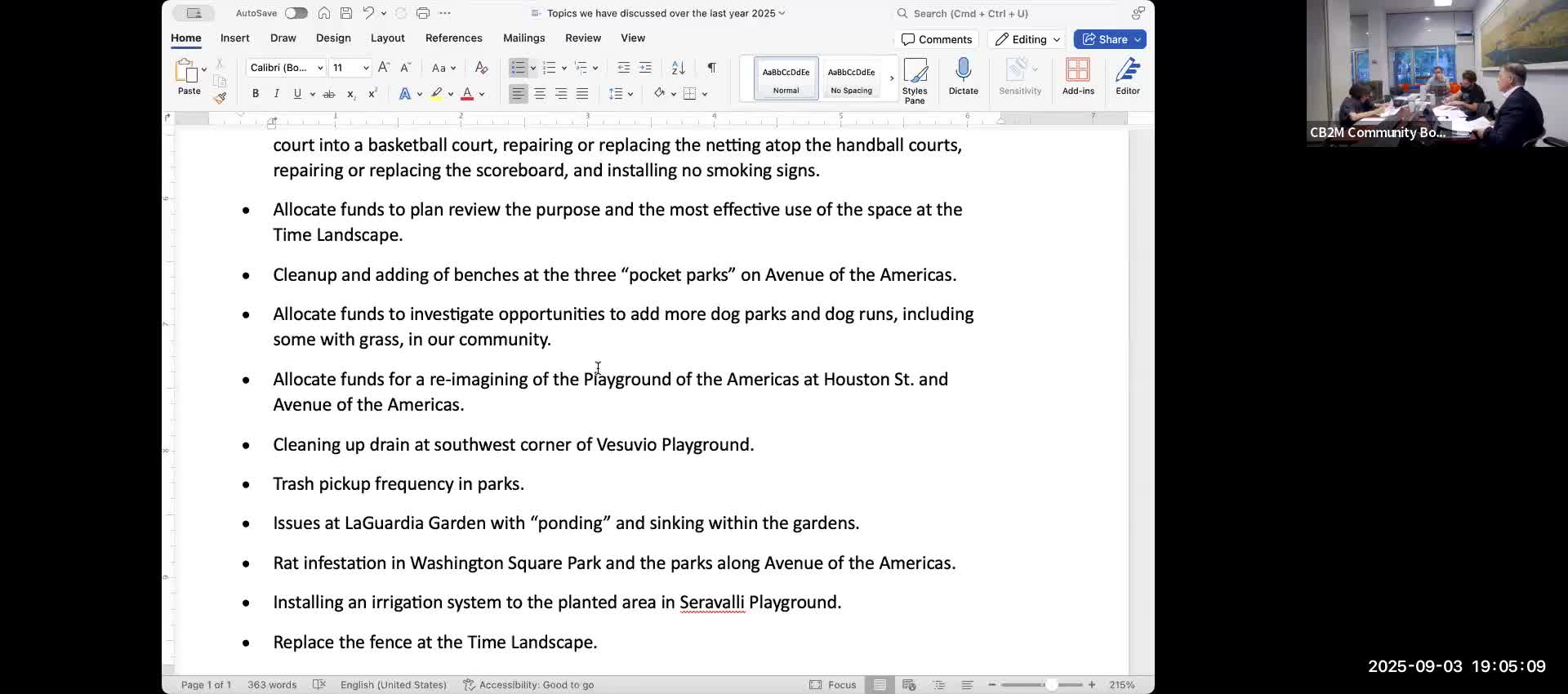This screenshot has width=1568, height=694.
Task: Open the Editing mode dropdown
Action: [x=1027, y=39]
